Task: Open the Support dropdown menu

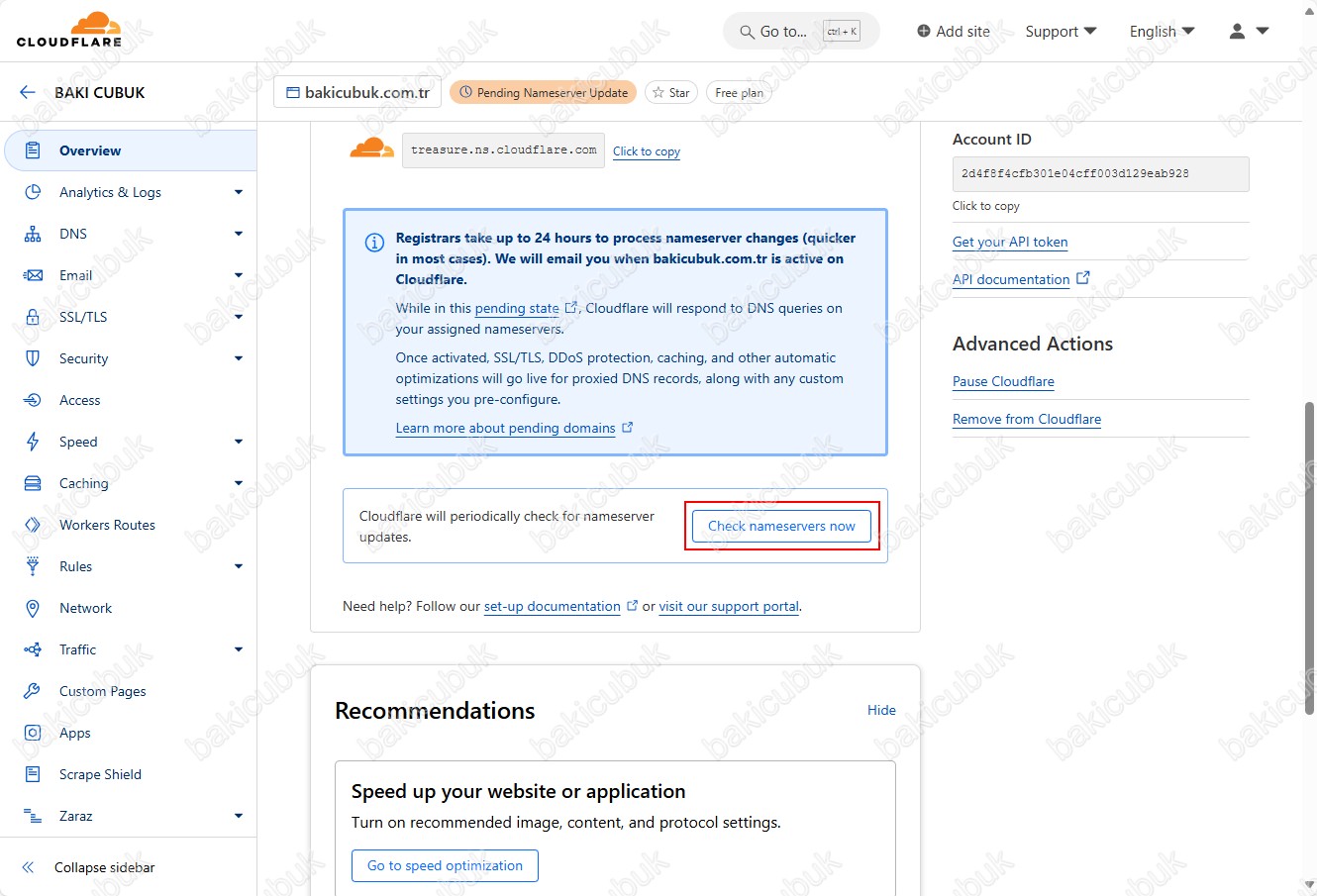Action: 1061,32
